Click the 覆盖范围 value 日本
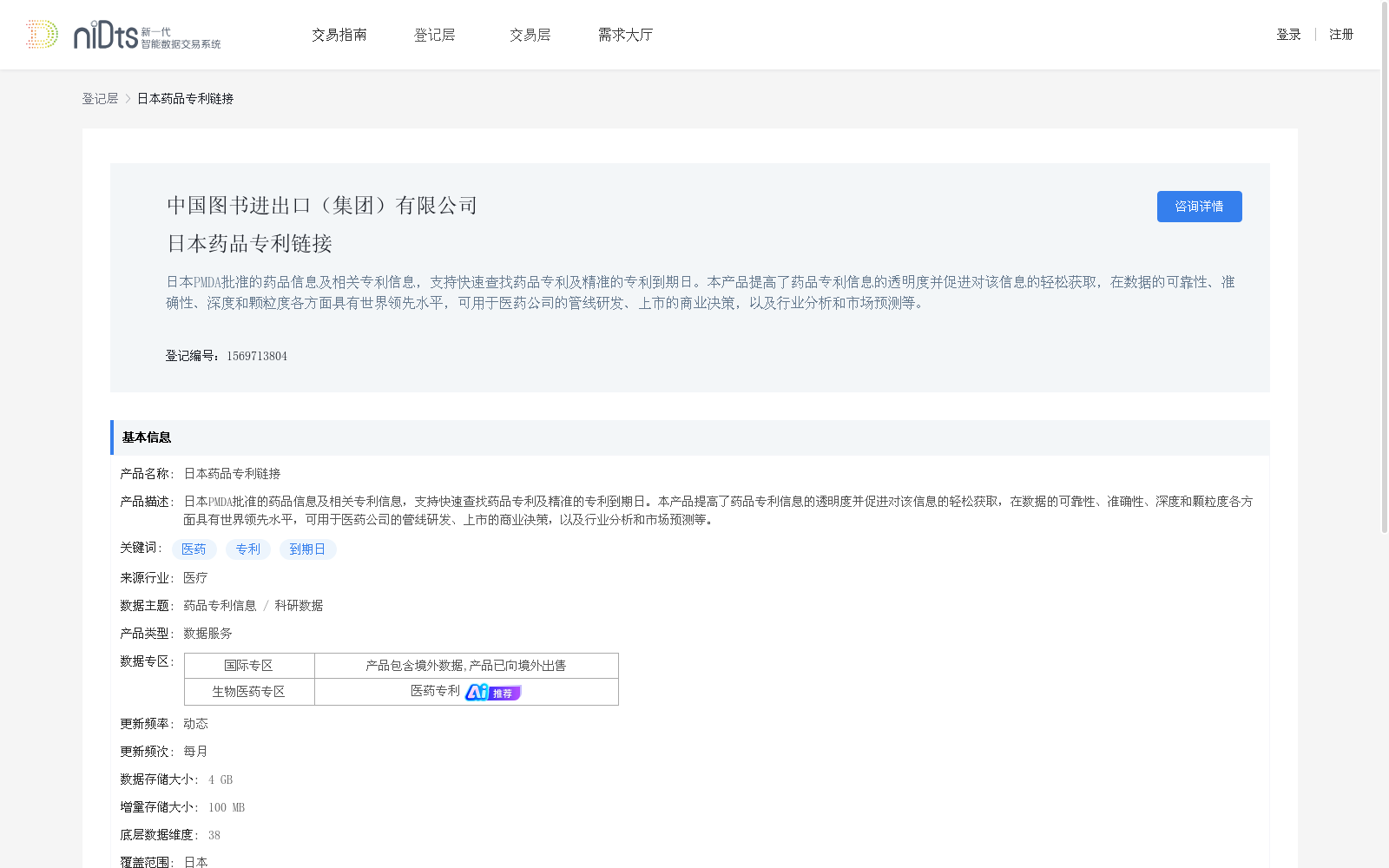 pos(195,862)
